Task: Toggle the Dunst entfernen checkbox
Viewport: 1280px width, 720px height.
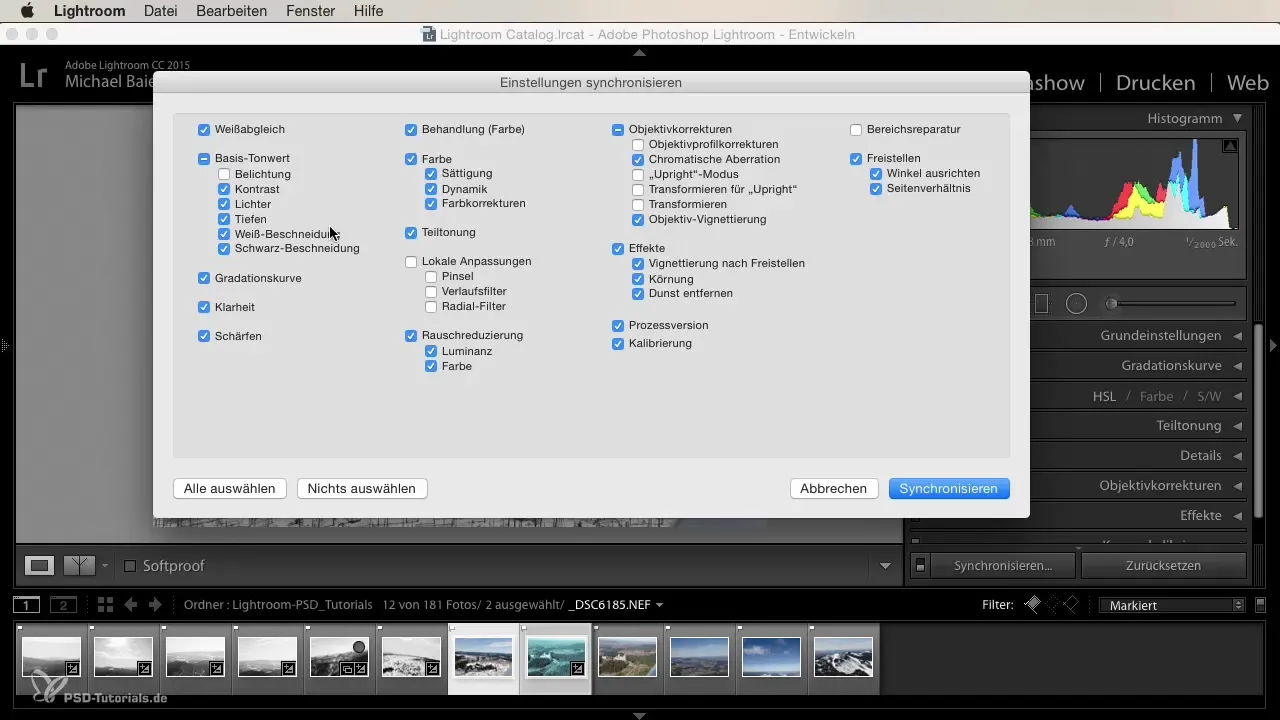Action: tap(638, 294)
